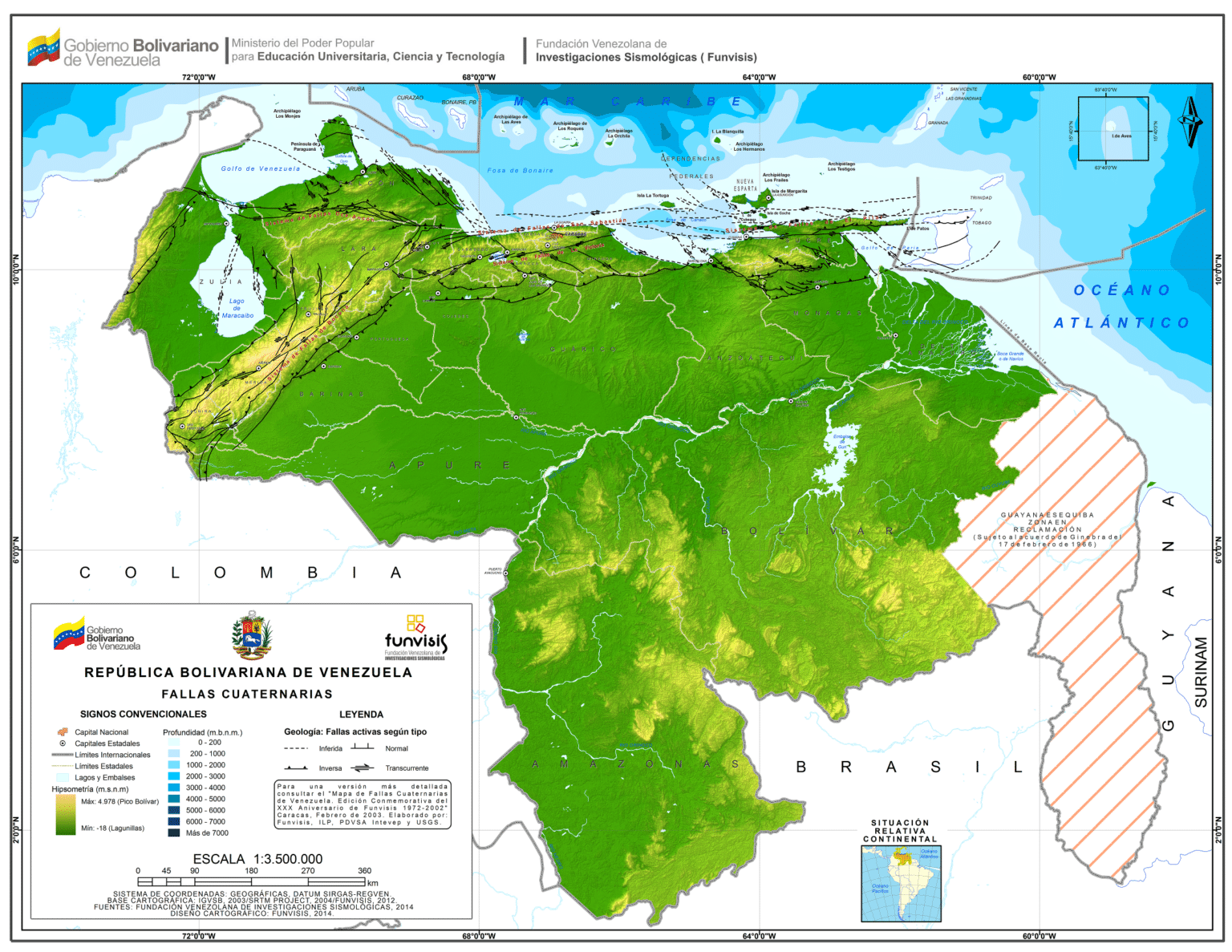Click the LEYENDA heading
Screen dimensions: 1232x952
(361, 714)
